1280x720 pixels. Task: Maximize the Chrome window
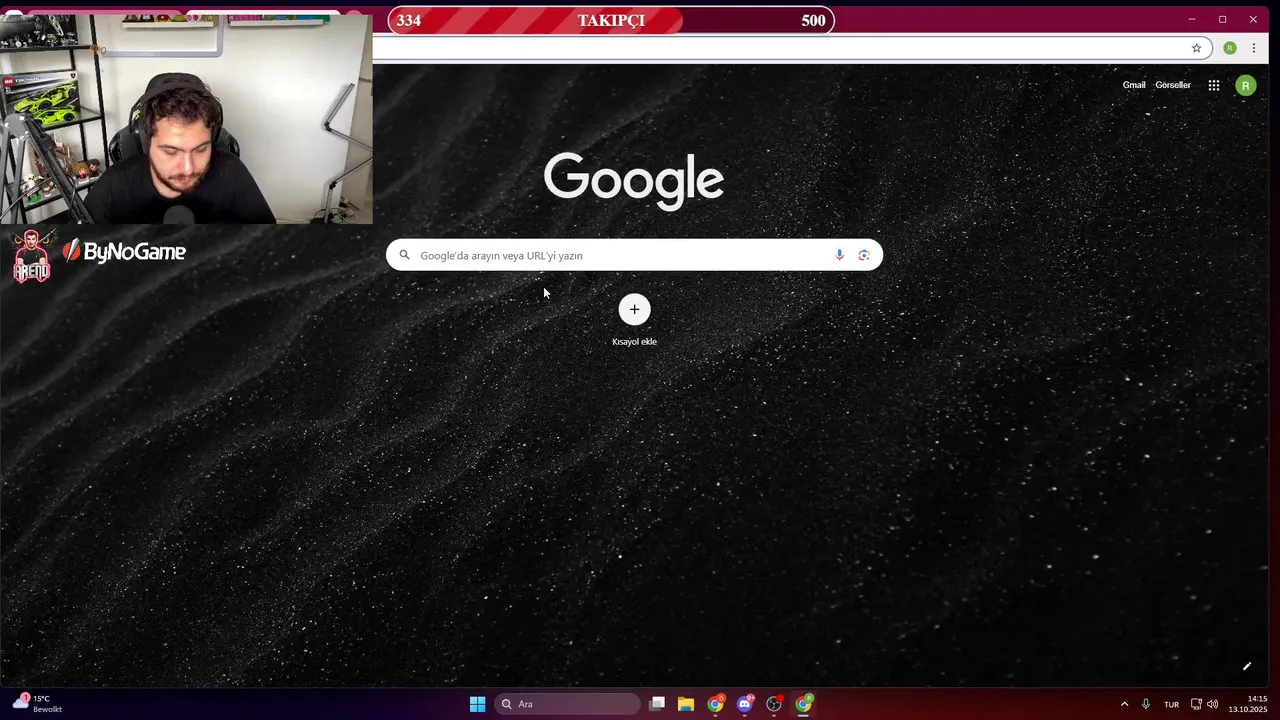coord(1222,19)
